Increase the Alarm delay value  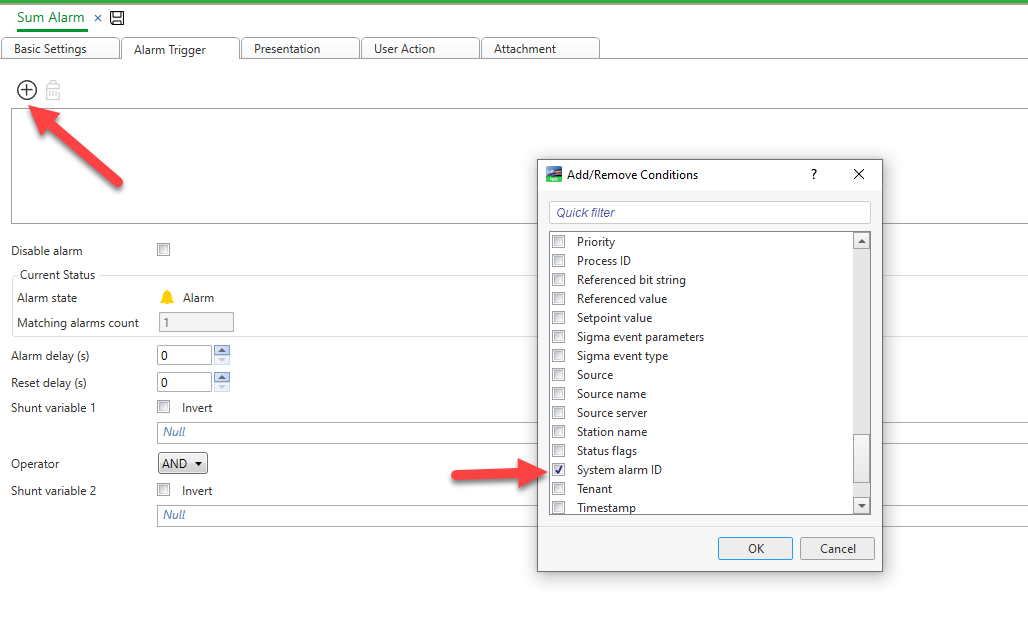222,351
